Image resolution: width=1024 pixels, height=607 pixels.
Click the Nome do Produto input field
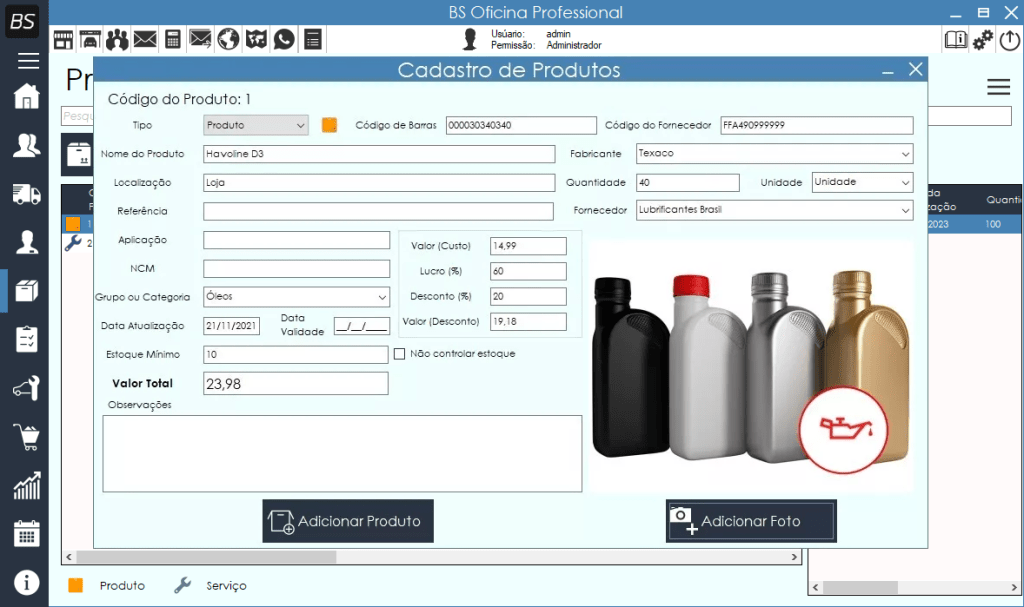click(378, 154)
